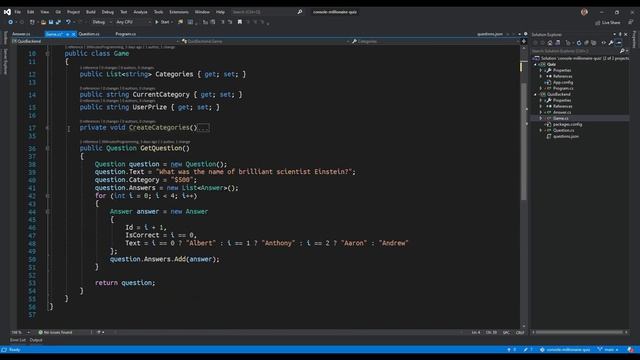Screen dimensions: 640x360
Task: Open the Categories member navigation dropdown
Action: (x=436, y=41)
